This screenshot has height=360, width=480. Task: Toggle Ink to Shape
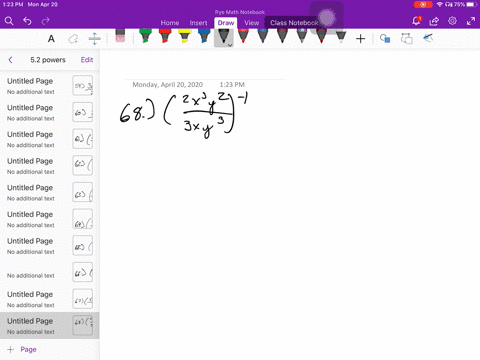tap(407, 39)
